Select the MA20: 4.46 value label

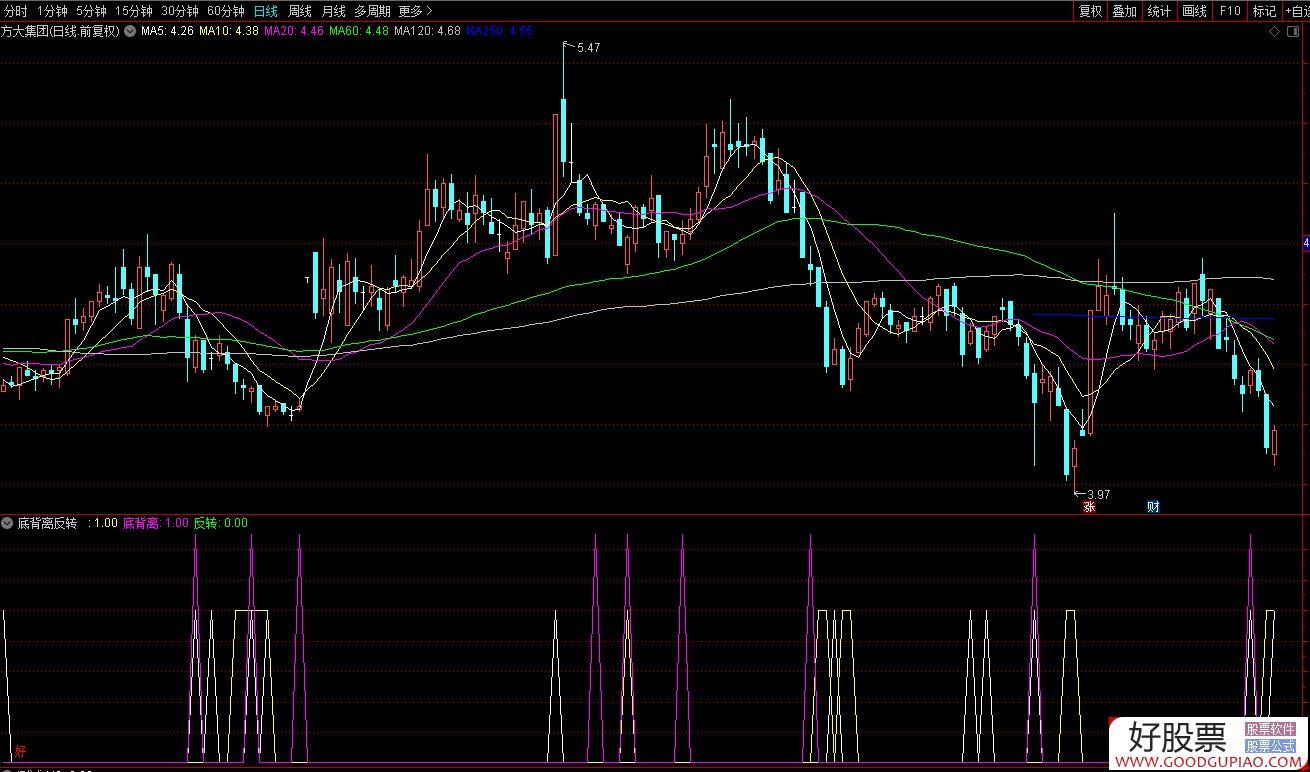coord(294,31)
